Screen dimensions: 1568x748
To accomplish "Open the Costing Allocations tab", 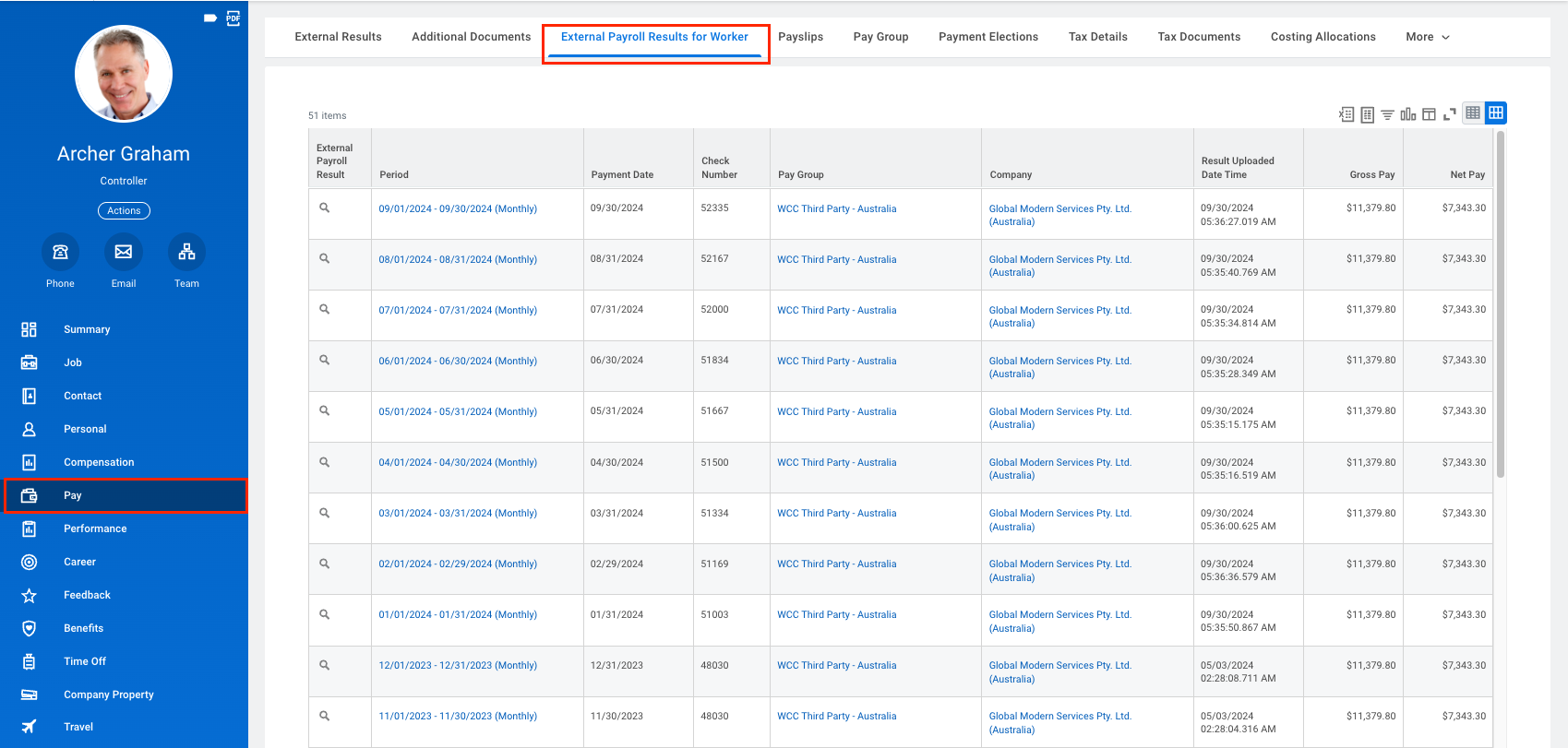I will coord(1323,37).
